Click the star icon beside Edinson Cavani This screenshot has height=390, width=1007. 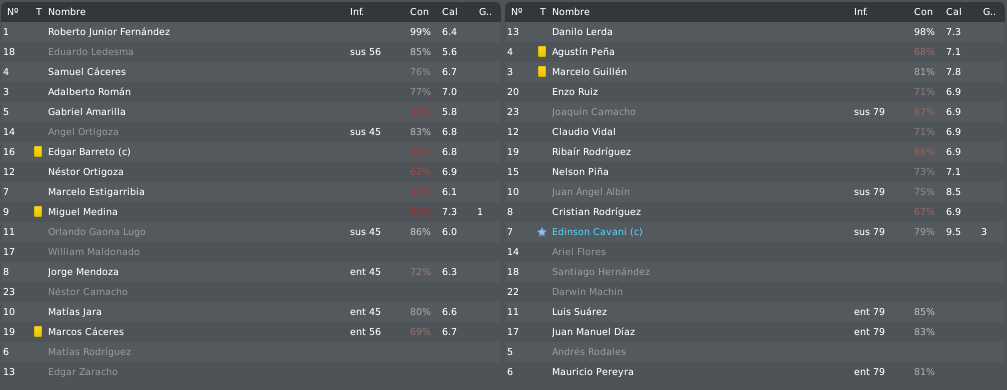(542, 232)
